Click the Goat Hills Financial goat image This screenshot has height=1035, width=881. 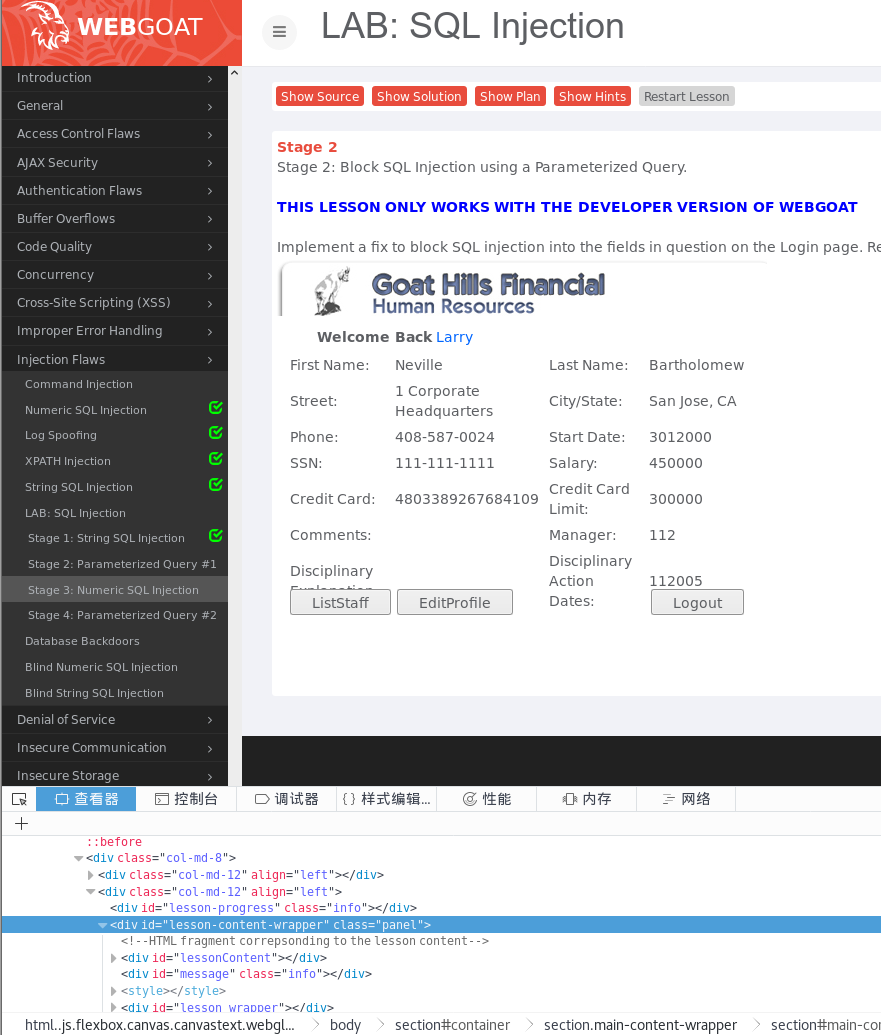click(x=332, y=291)
